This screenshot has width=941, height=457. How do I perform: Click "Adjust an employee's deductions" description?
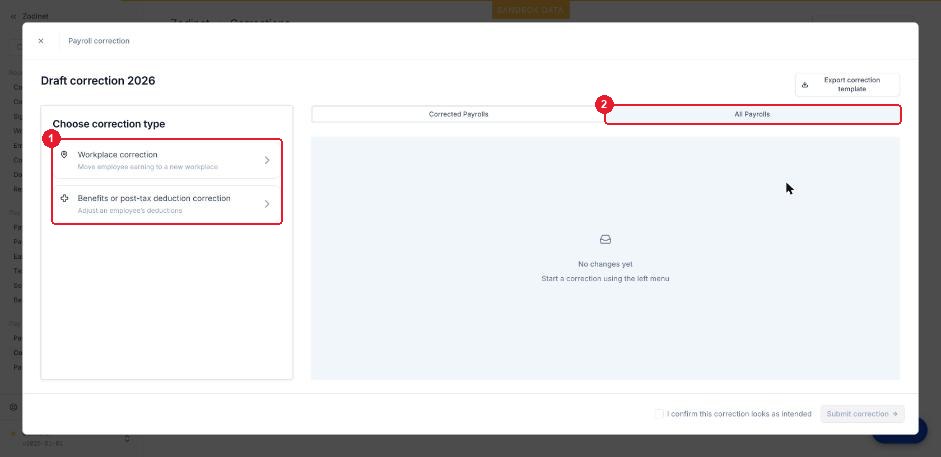click(130, 211)
